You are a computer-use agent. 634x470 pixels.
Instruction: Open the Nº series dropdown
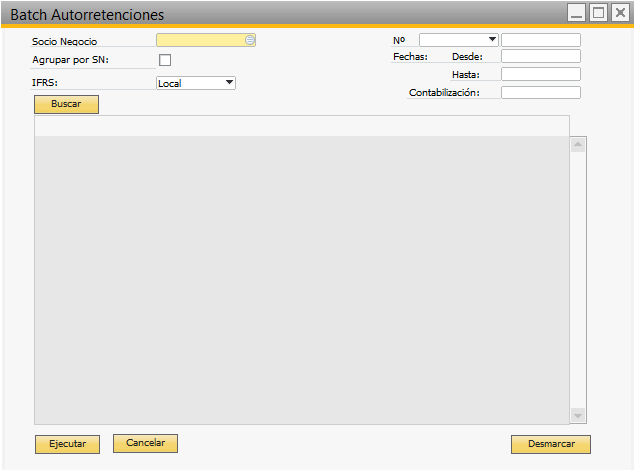(x=491, y=40)
